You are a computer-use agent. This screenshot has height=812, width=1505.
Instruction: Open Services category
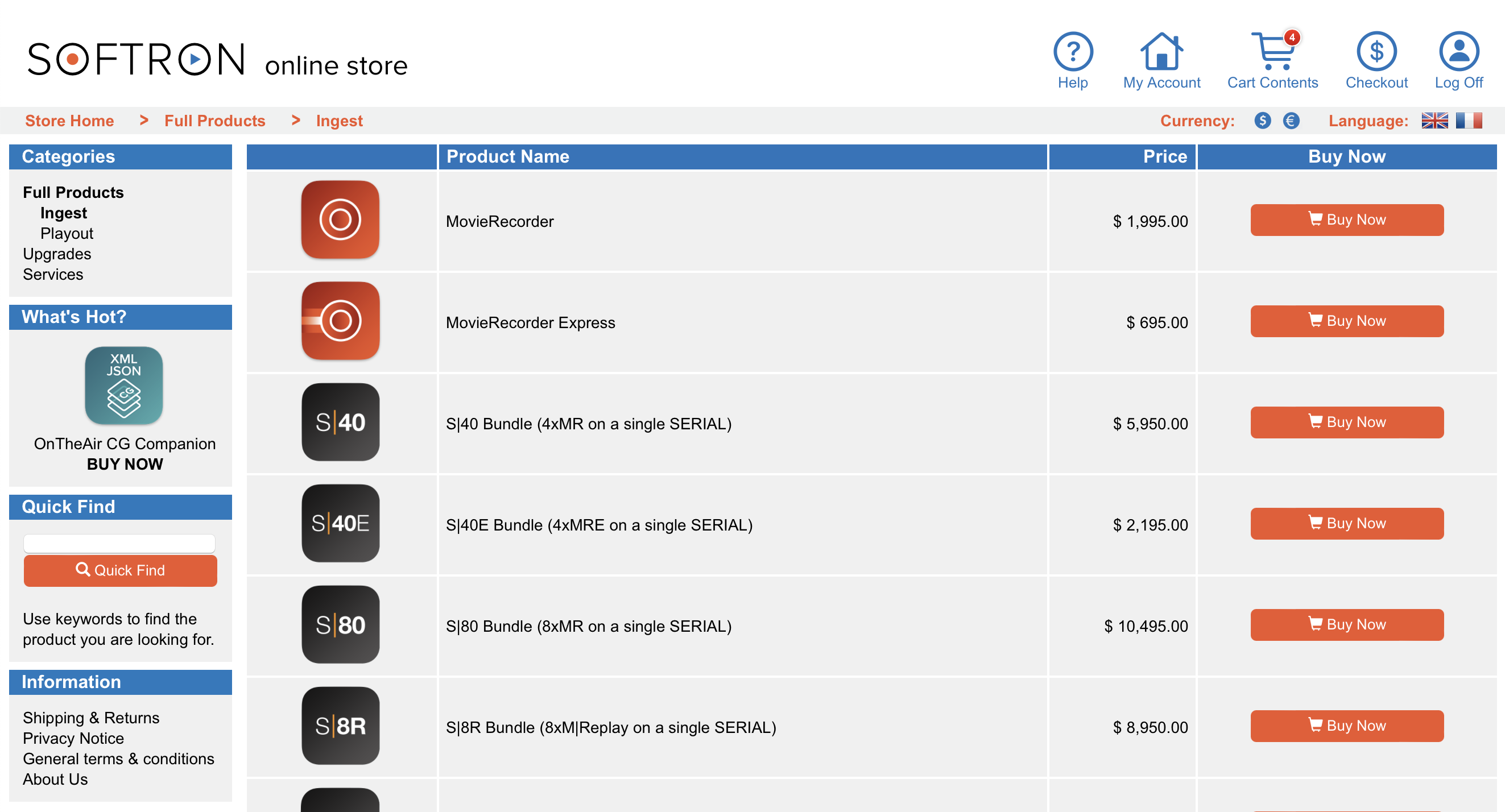click(x=53, y=274)
